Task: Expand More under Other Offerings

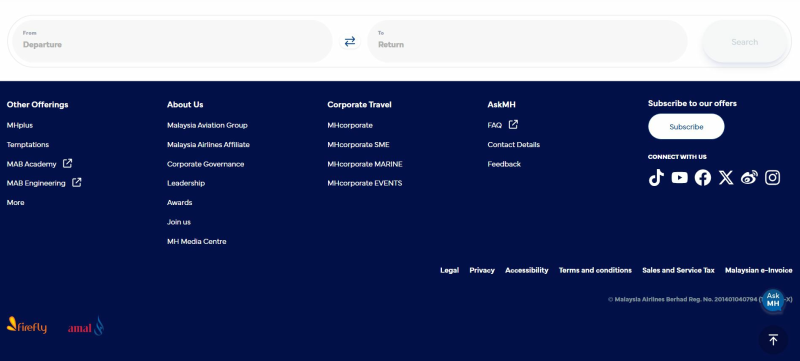Action: point(15,202)
